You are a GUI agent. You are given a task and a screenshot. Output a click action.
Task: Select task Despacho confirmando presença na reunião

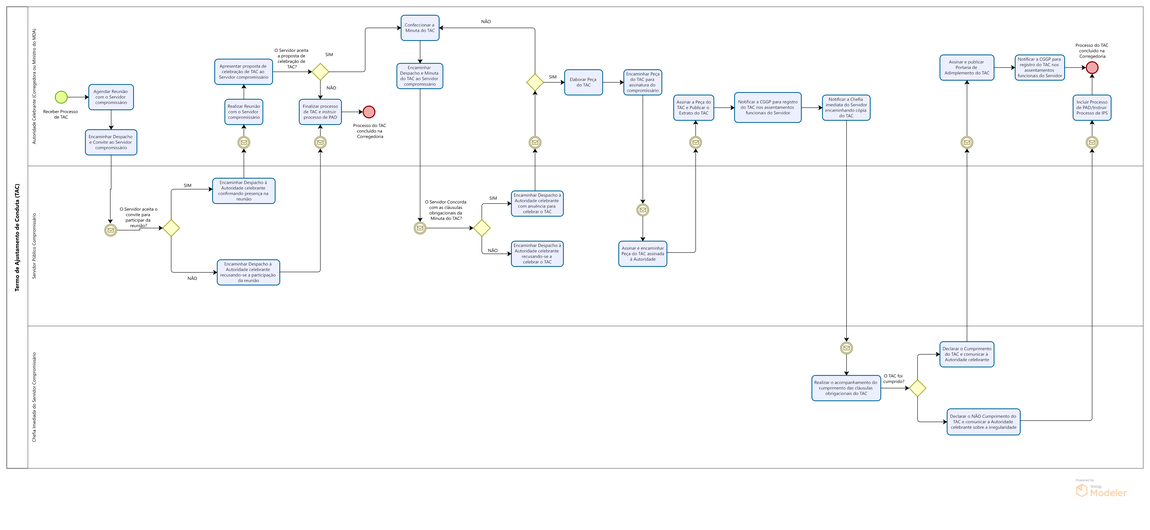244,190
